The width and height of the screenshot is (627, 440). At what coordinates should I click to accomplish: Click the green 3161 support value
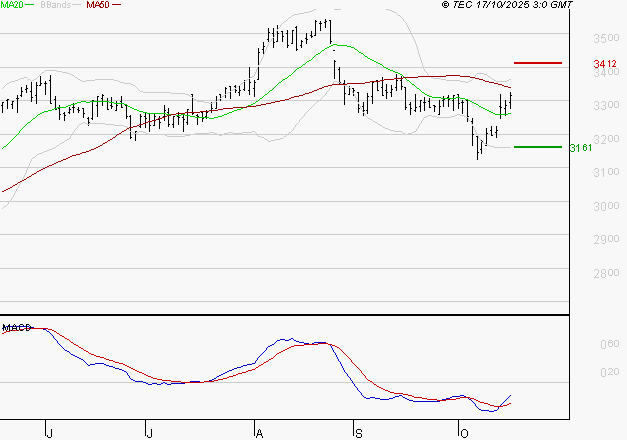click(581, 148)
